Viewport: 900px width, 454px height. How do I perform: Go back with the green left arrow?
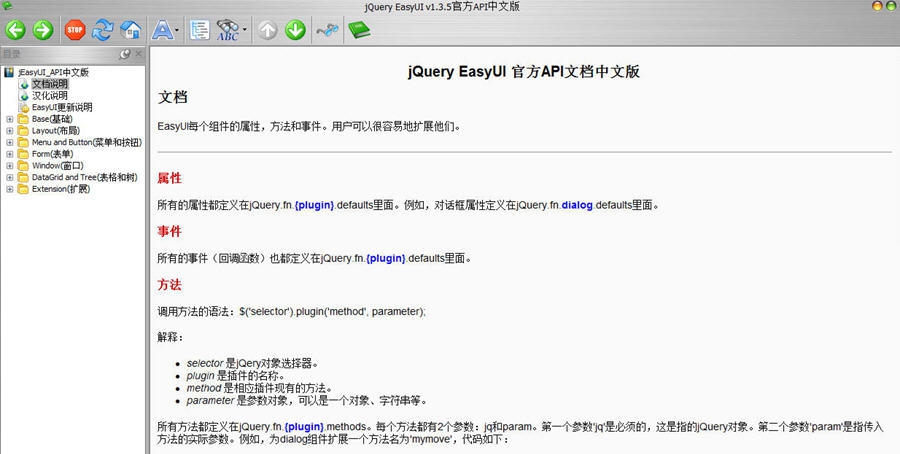(x=15, y=30)
